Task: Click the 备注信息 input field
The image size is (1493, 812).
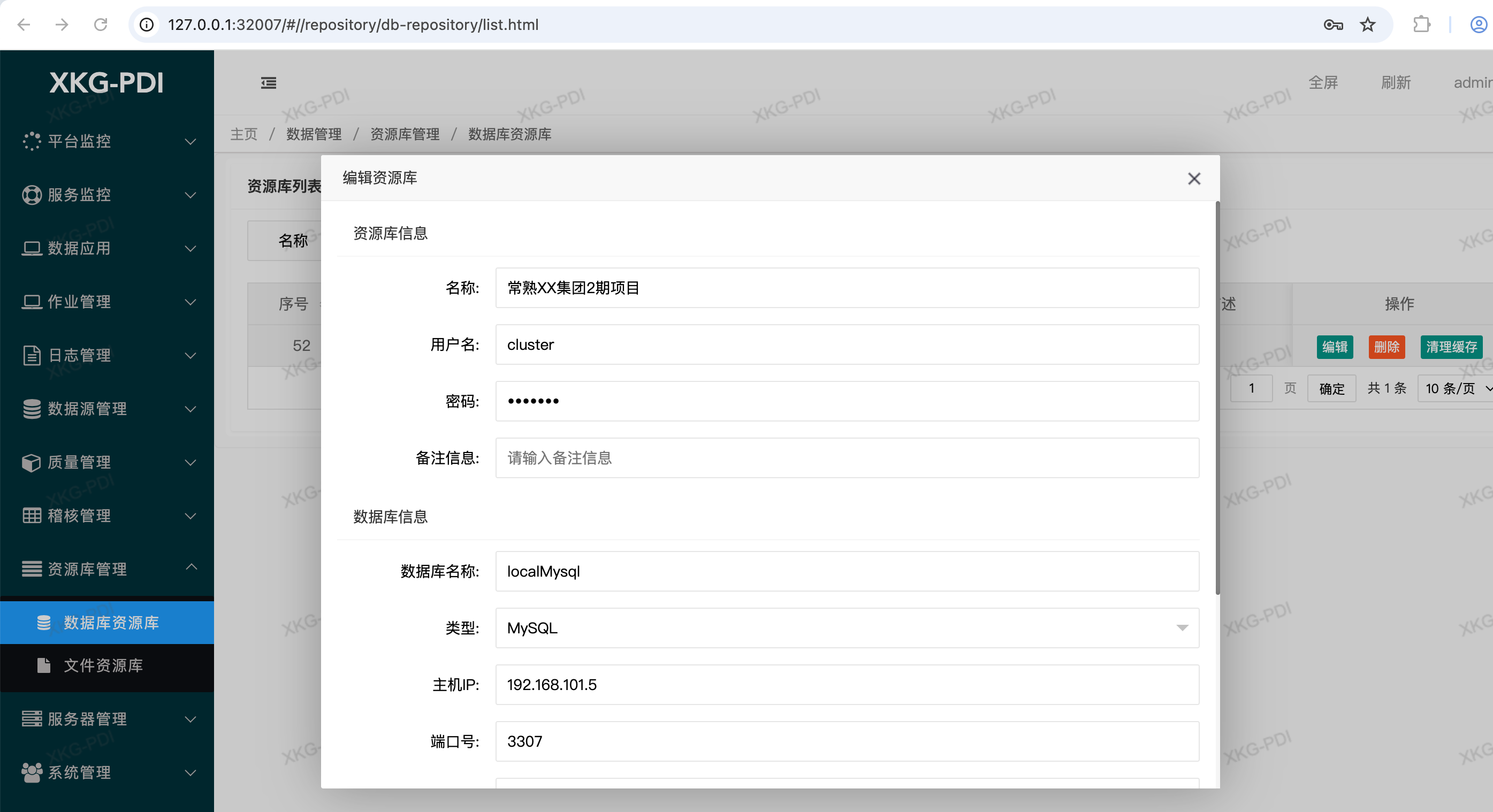Action: click(846, 457)
